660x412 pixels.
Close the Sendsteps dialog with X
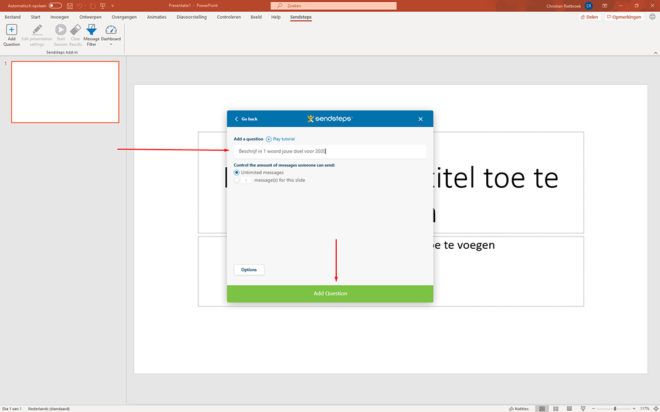click(x=420, y=119)
